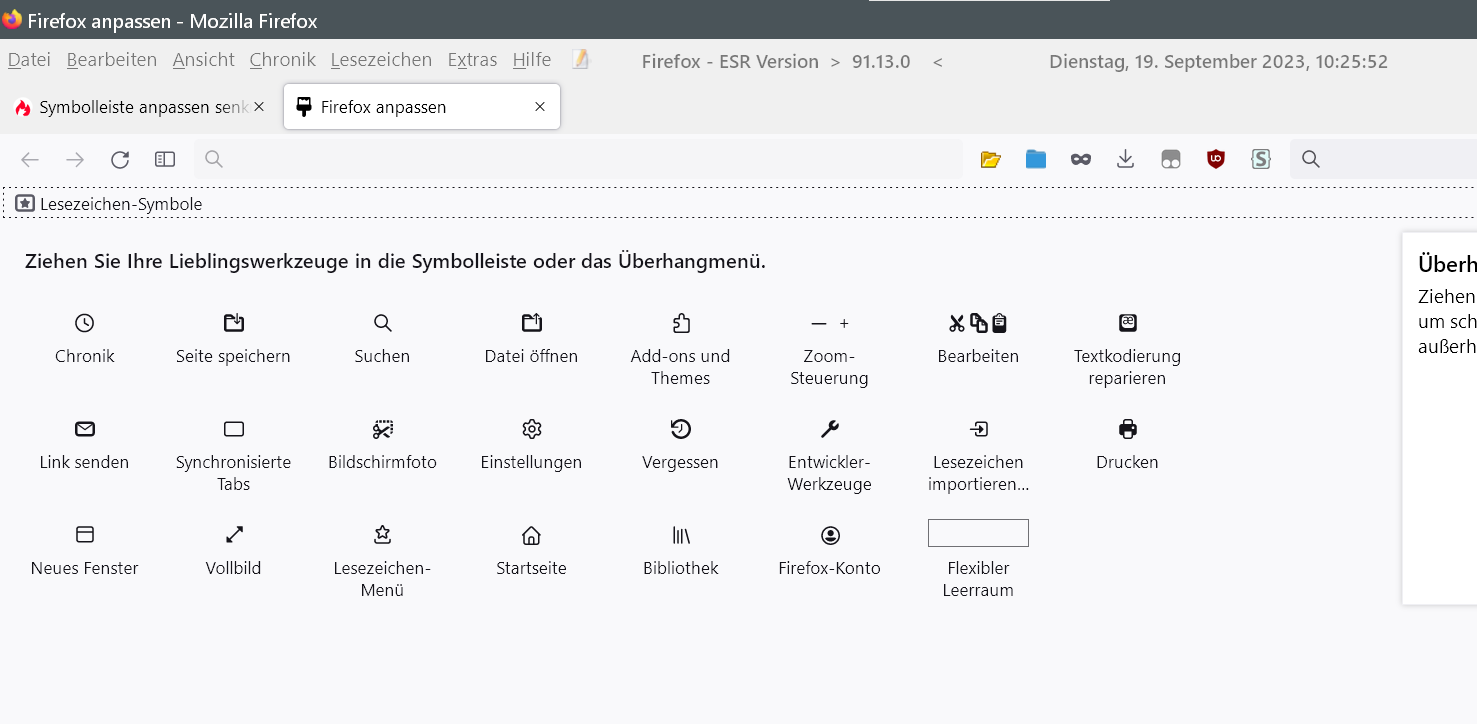Click the Chronik clock icon
The width and height of the screenshot is (1477, 724).
[85, 323]
